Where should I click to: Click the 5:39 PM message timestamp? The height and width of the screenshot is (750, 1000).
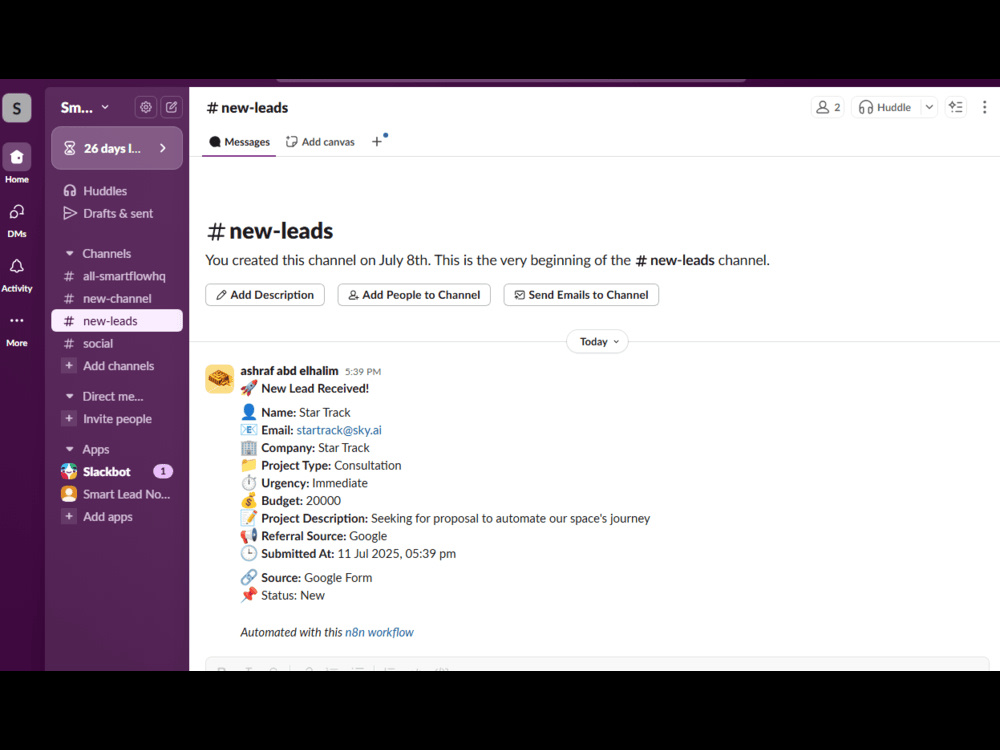click(x=363, y=371)
